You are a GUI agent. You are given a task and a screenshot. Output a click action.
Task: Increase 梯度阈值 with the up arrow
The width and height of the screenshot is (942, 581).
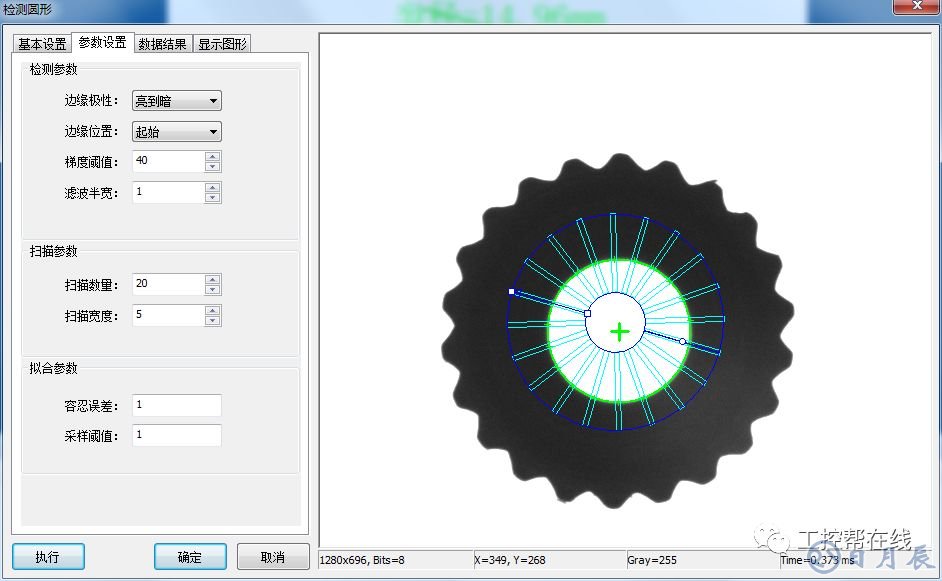coord(212,156)
